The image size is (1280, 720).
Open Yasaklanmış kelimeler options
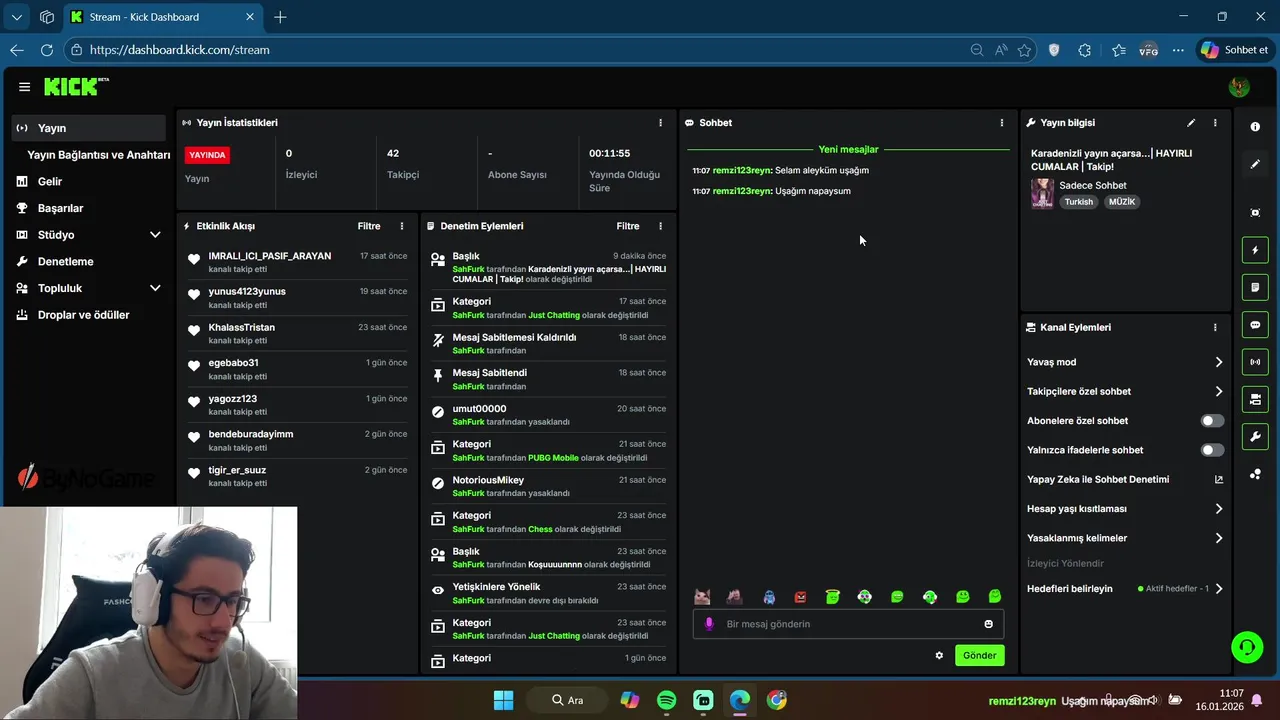click(1125, 538)
